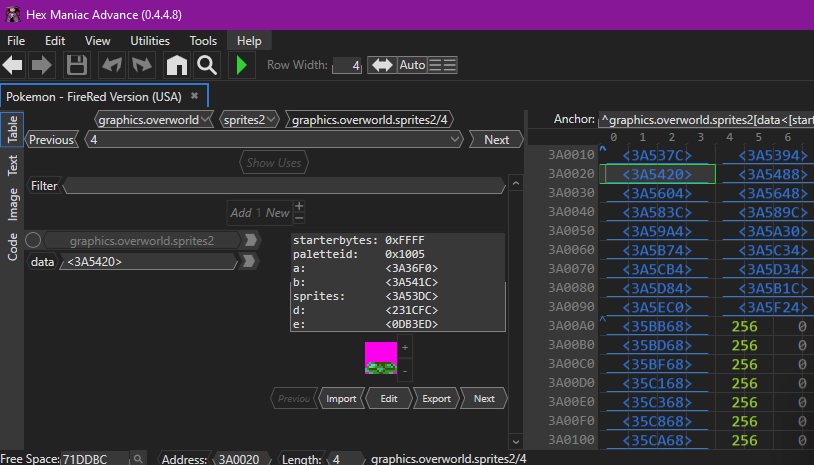Open Find with the magnifying glass icon
This screenshot has height=465, width=814.
[x=207, y=66]
